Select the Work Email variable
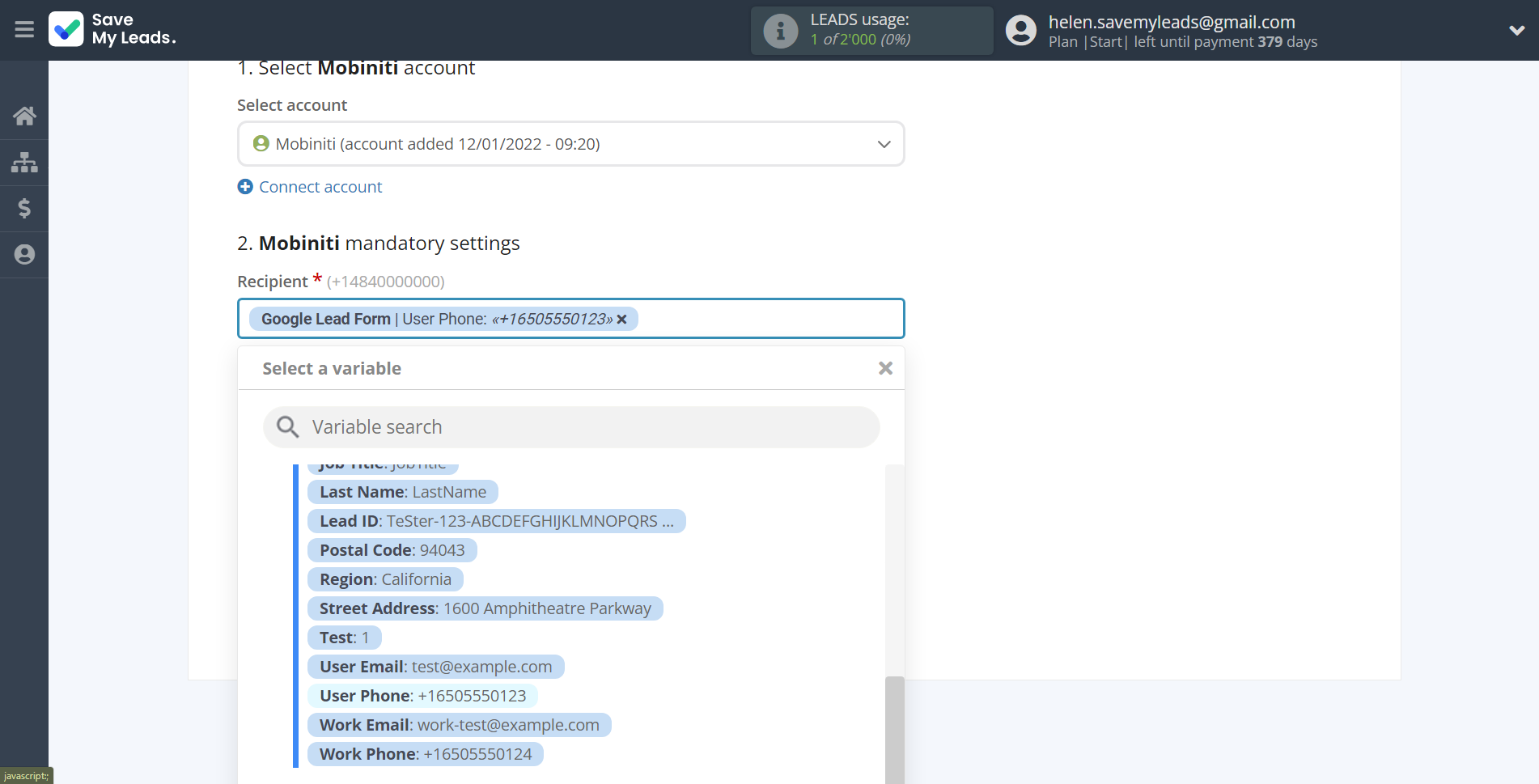Viewport: 1539px width, 784px height. pos(459,725)
